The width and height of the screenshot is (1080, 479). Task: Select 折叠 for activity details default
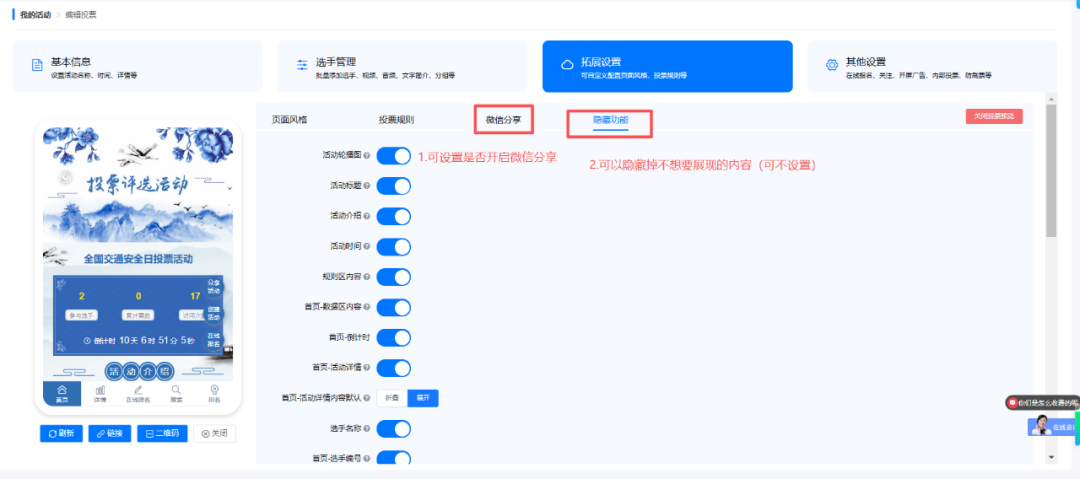[x=392, y=398]
